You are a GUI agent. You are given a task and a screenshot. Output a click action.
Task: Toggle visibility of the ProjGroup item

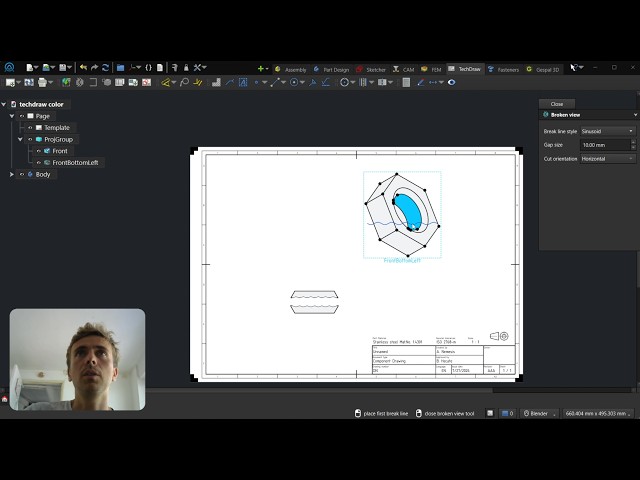click(30, 140)
